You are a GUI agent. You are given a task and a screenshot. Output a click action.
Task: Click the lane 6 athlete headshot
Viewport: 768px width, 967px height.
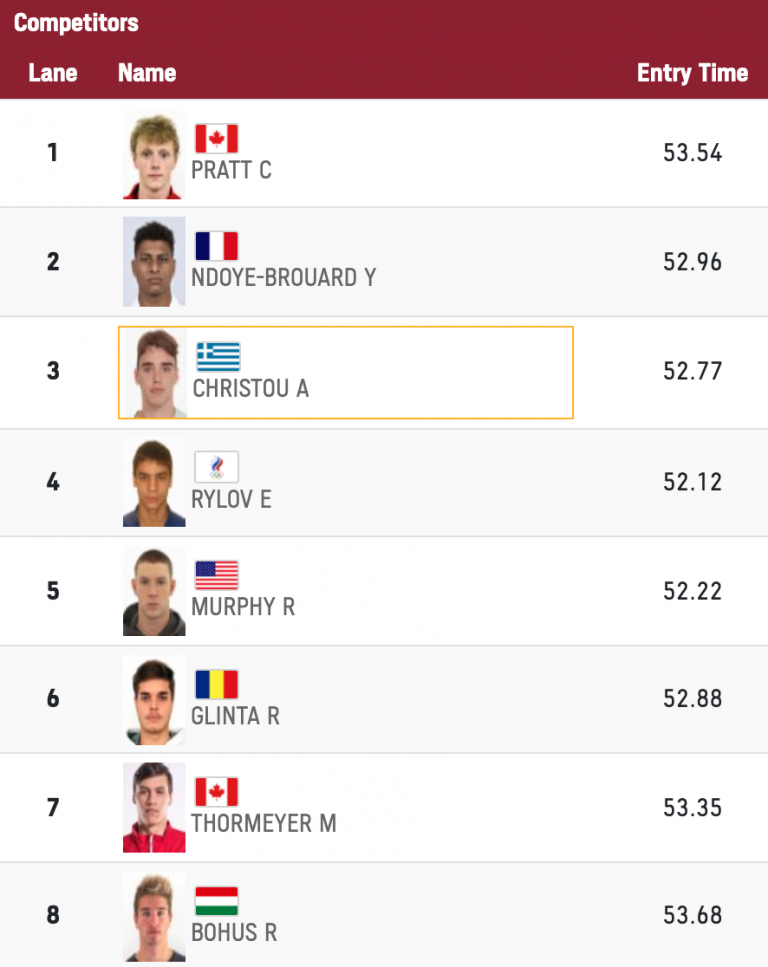155,700
